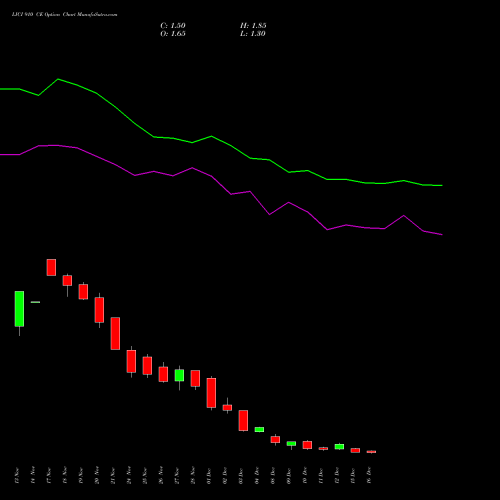Click the large green candle for 13 Nov
The width and height of the screenshot is (500, 500).
point(19,309)
